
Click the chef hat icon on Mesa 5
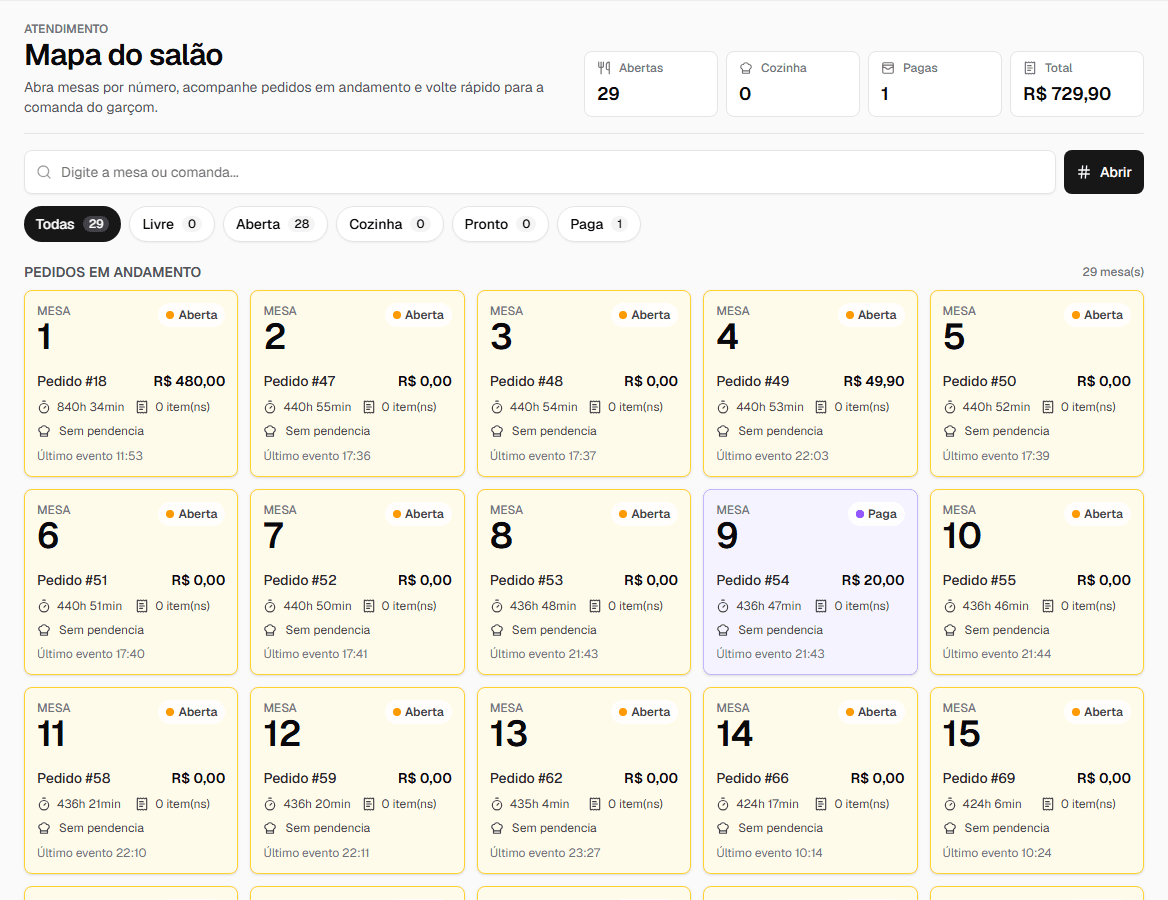point(950,431)
